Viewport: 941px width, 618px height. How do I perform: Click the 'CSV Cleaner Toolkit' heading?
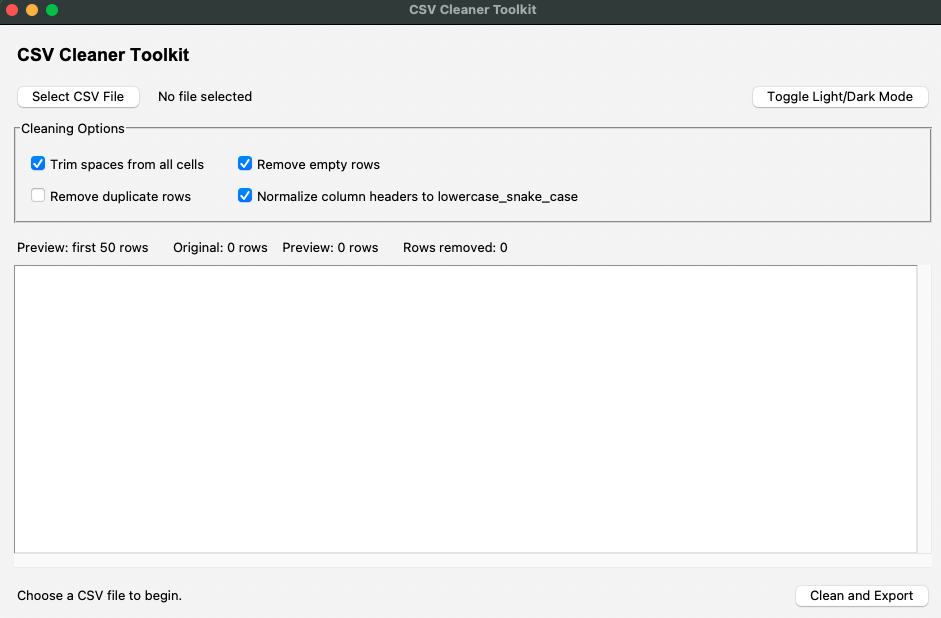coord(103,55)
